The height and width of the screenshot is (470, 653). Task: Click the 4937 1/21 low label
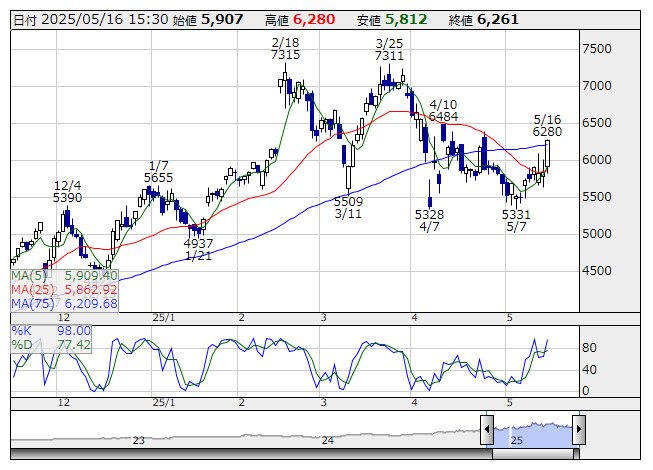pos(198,249)
